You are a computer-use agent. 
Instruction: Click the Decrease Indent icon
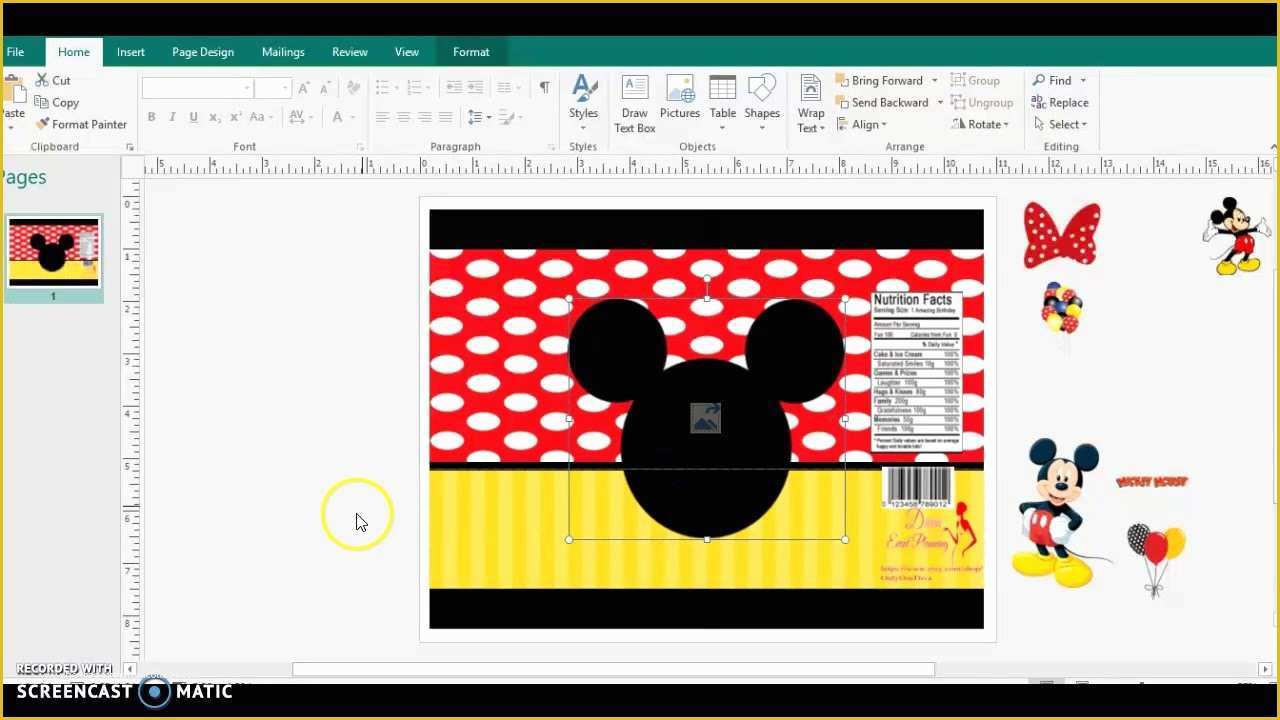coord(454,88)
